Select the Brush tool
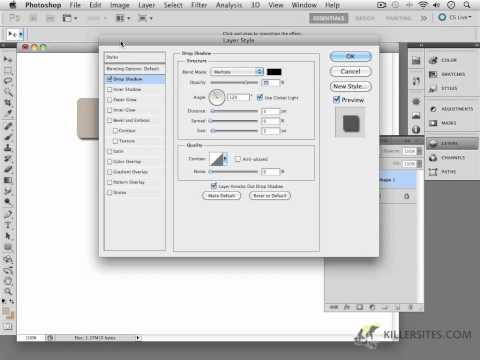Viewport: 480px width, 360px height. pos(7,137)
